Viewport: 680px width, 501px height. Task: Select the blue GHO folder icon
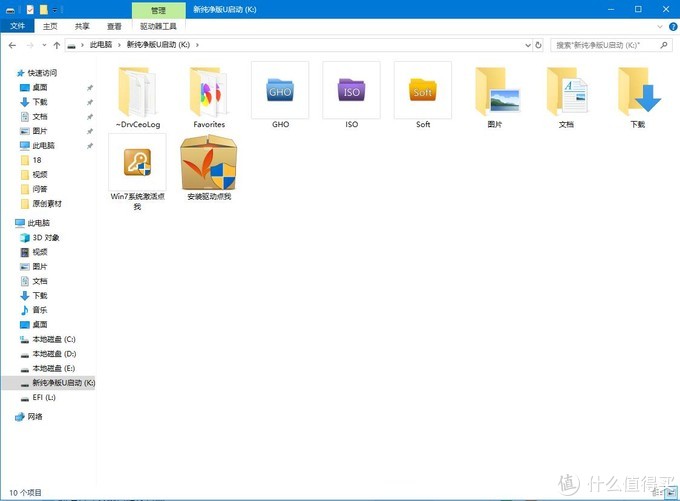click(280, 90)
